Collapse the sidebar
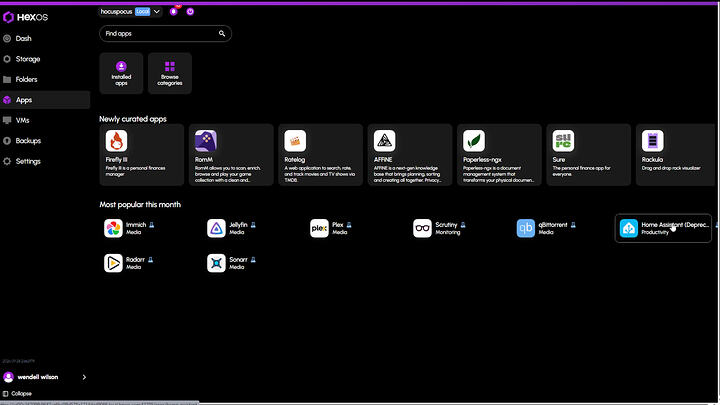The image size is (720, 405). coord(17,394)
